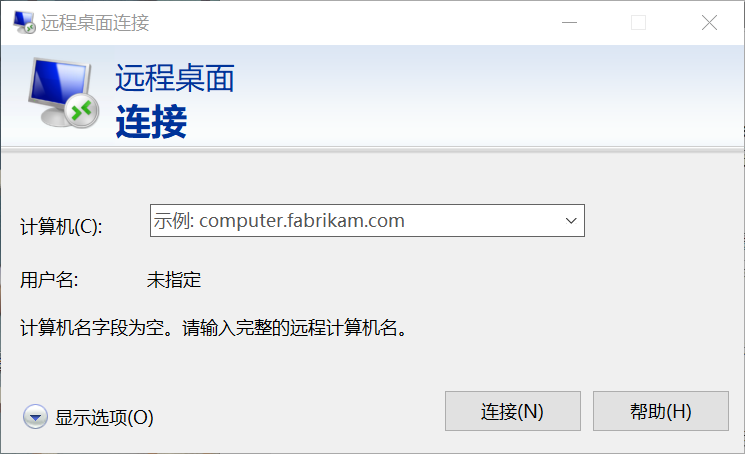Click the small Remote Desktop icon in title bar

click(x=24, y=22)
